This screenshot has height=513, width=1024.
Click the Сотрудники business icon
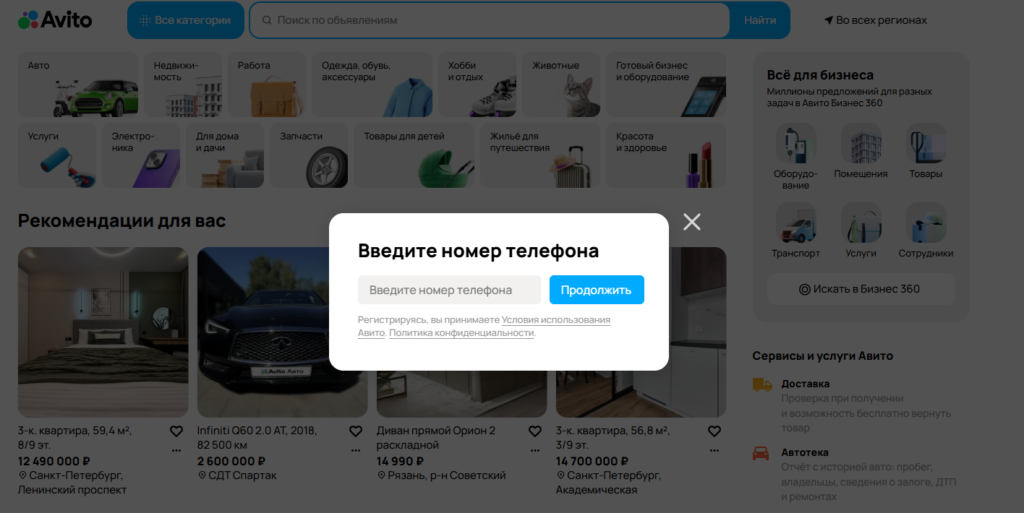(926, 223)
